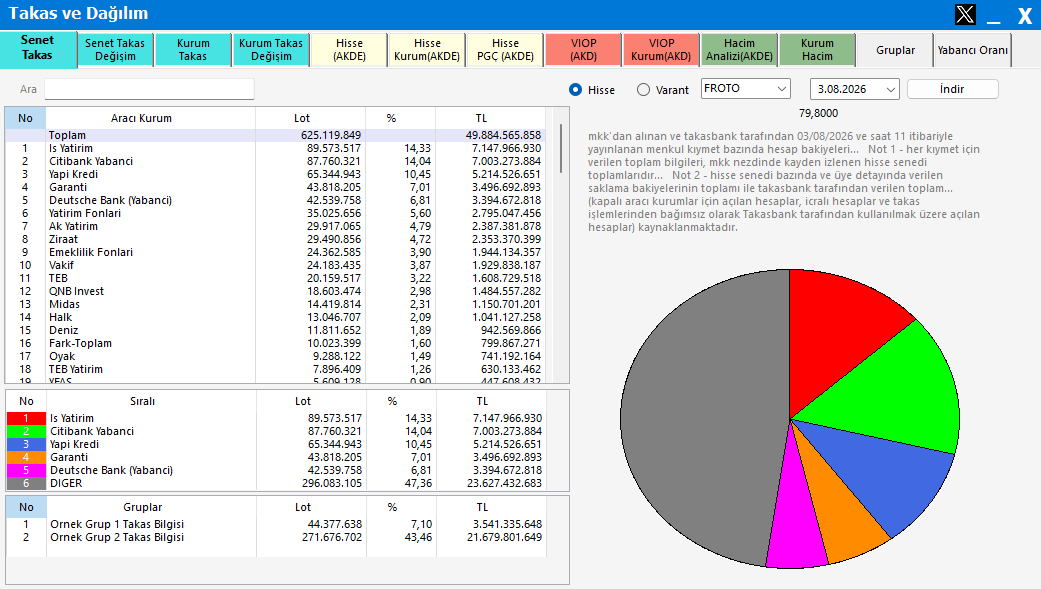1041x589 pixels.
Task: Select the Halk row
Action: (x=276, y=317)
